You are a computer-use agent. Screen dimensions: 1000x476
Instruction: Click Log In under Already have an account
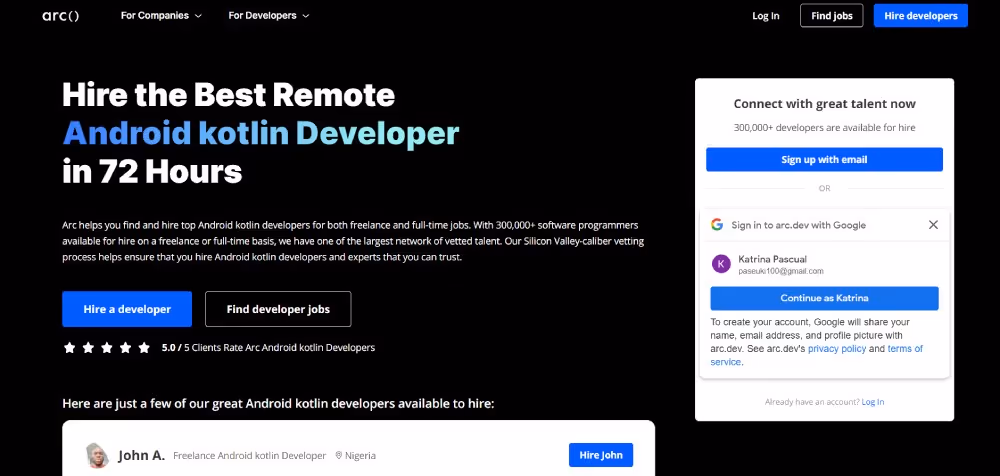coord(872,402)
